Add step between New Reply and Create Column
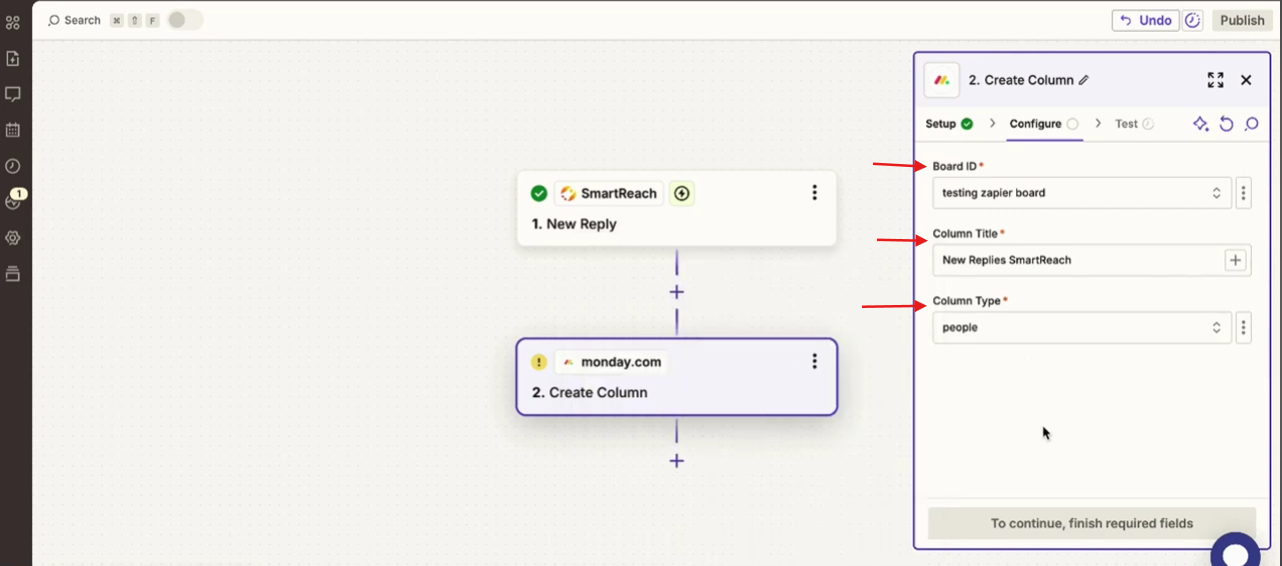 [677, 292]
